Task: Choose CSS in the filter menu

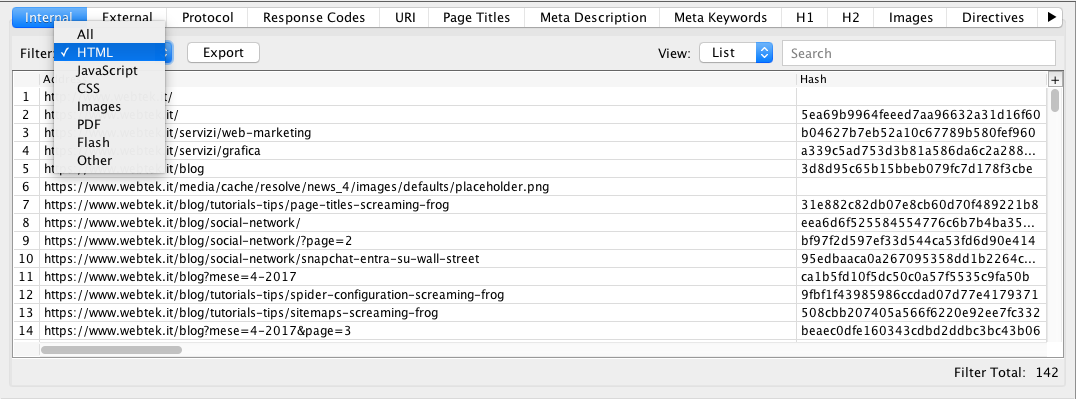Action: tap(110, 88)
